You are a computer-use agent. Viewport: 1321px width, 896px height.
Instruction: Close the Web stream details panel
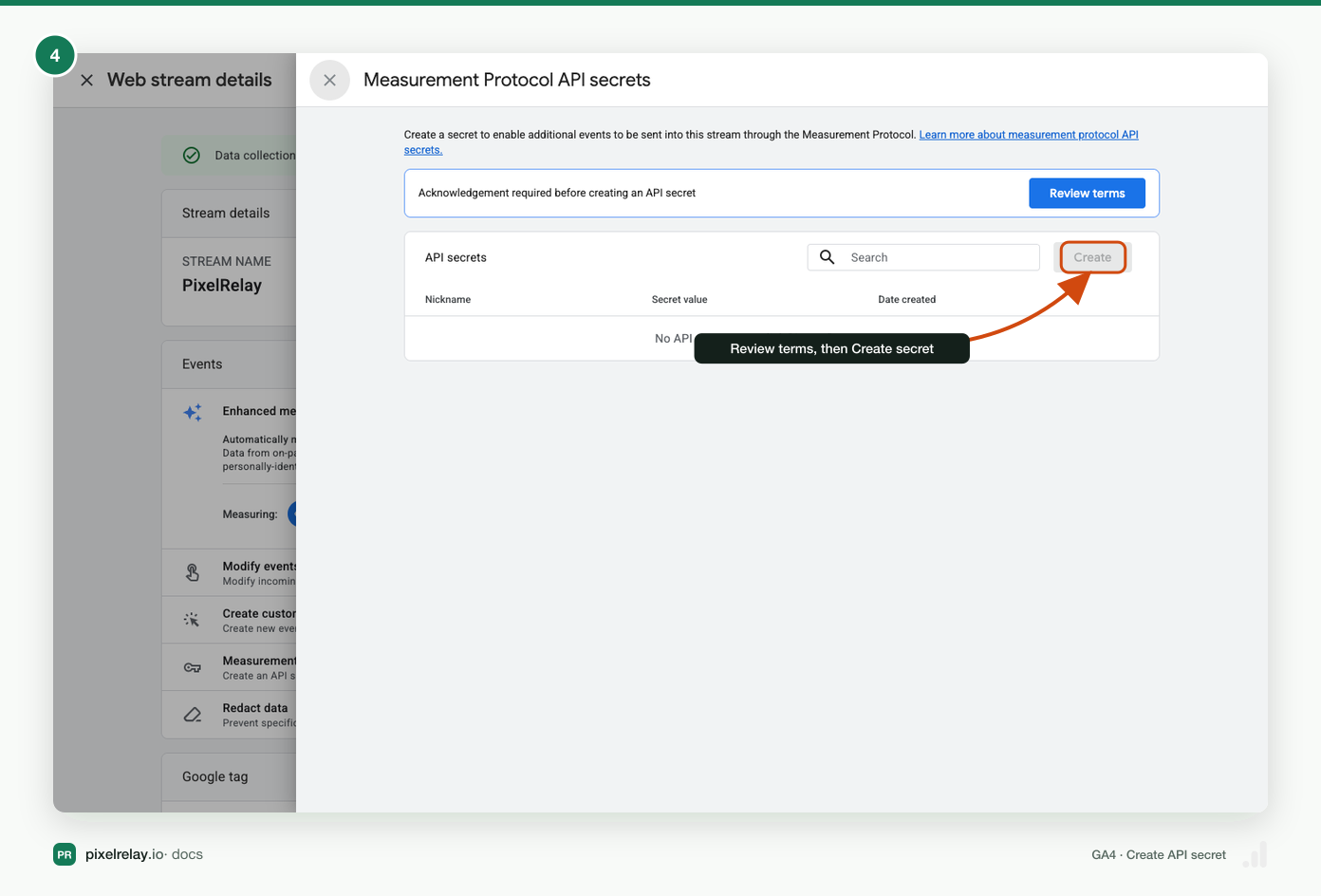[x=86, y=81]
